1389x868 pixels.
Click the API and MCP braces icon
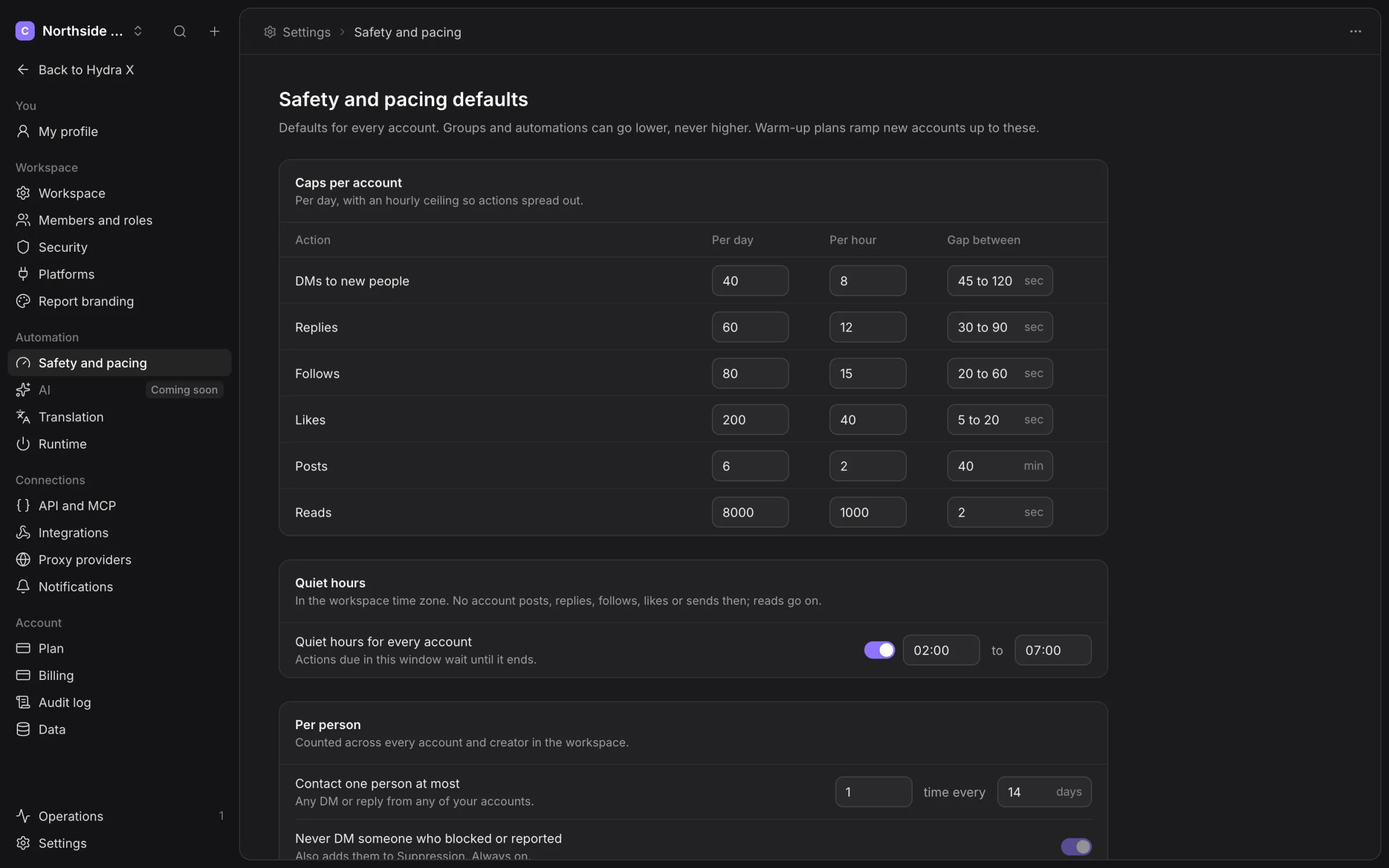click(x=23, y=506)
